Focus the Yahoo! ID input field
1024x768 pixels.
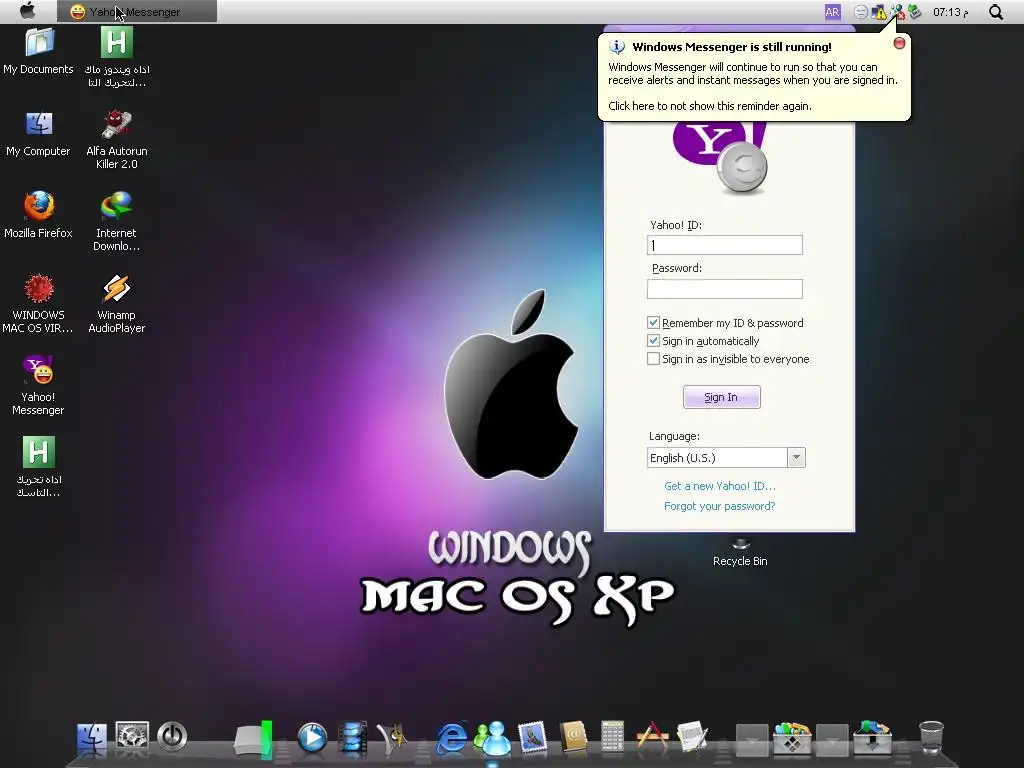point(725,245)
